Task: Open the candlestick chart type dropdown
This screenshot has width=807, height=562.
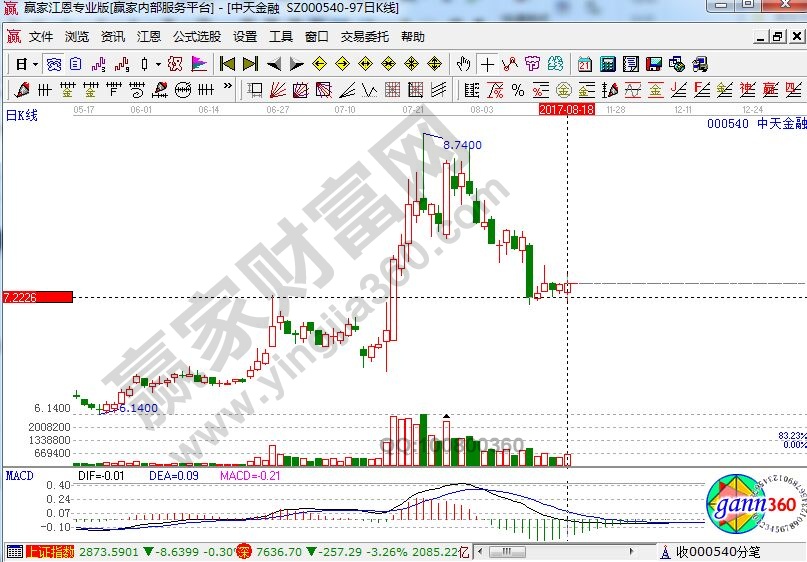Action: [157, 64]
